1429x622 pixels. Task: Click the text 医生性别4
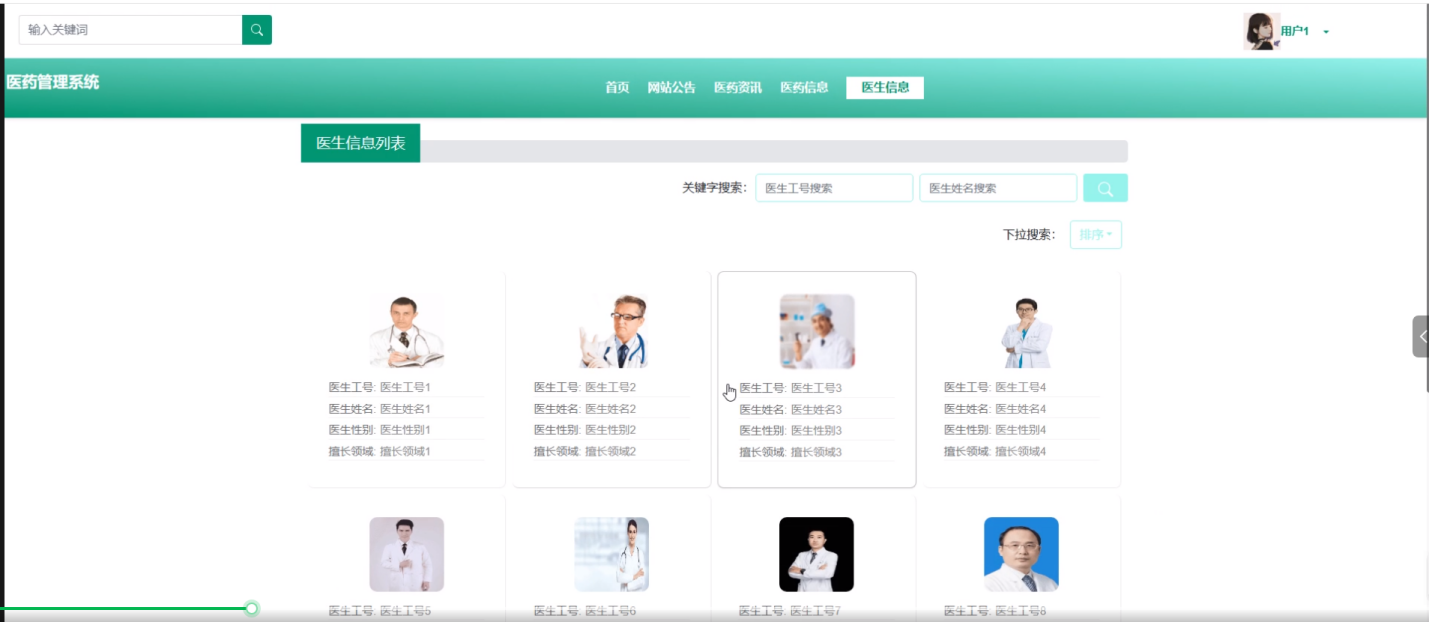click(x=1021, y=430)
